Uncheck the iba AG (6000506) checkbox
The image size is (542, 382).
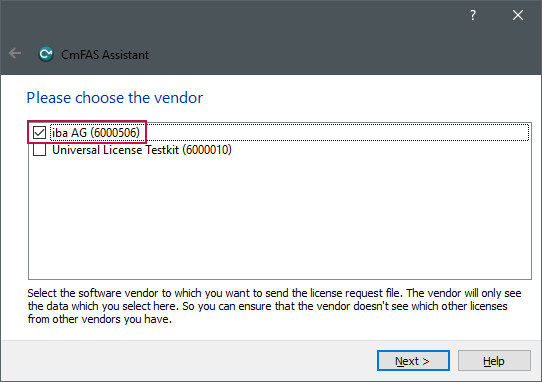click(x=39, y=132)
